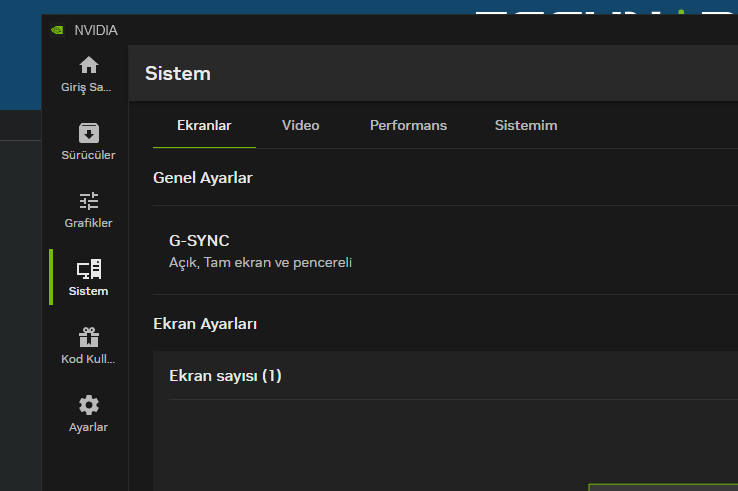Select the Sistem monitor icon in sidebar
Viewport: 738px width, 491px height.
(89, 269)
